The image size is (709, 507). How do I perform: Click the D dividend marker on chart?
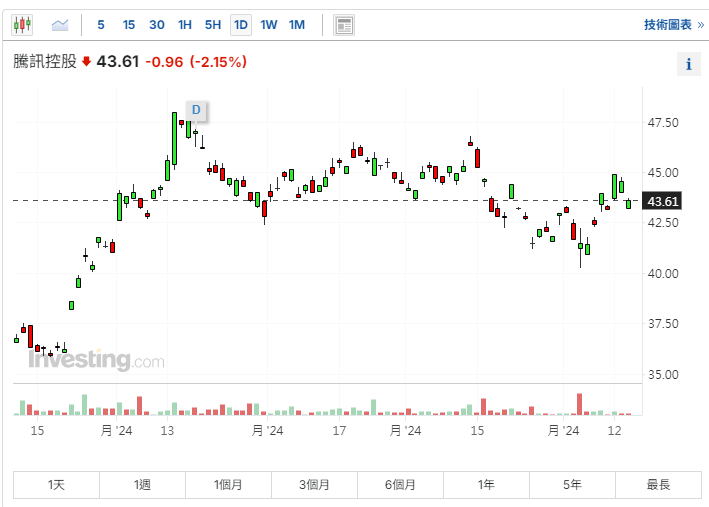196,110
